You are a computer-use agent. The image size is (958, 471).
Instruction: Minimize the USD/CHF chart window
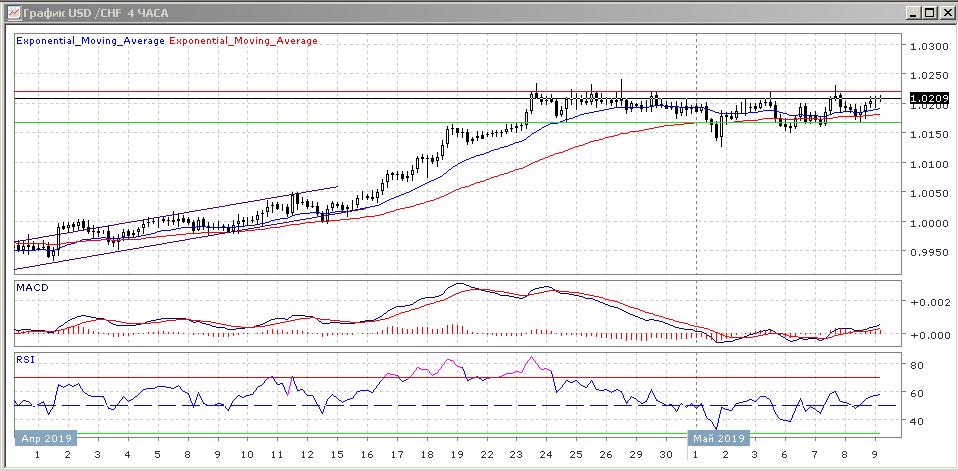(x=913, y=13)
